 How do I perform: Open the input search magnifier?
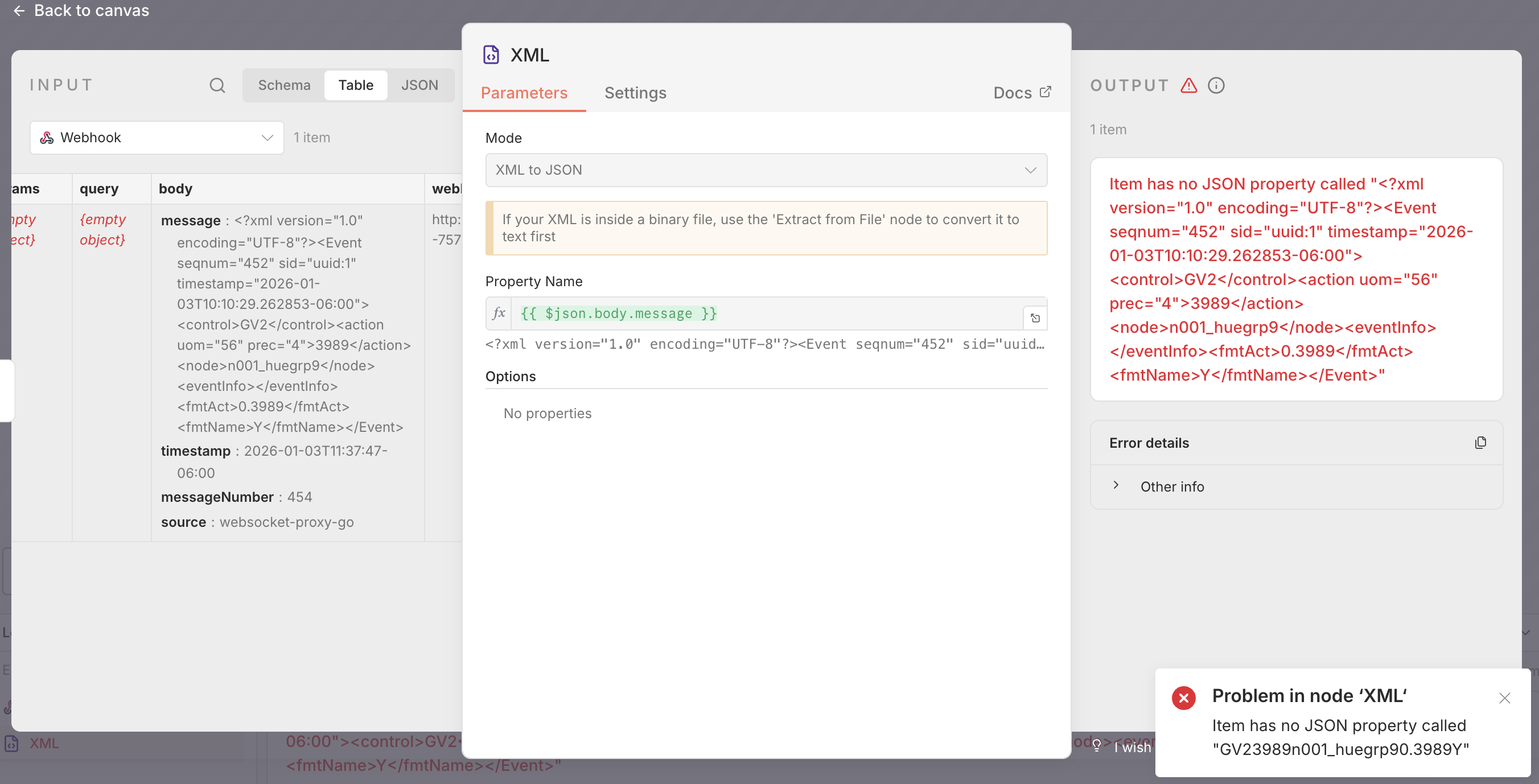pyautogui.click(x=217, y=85)
